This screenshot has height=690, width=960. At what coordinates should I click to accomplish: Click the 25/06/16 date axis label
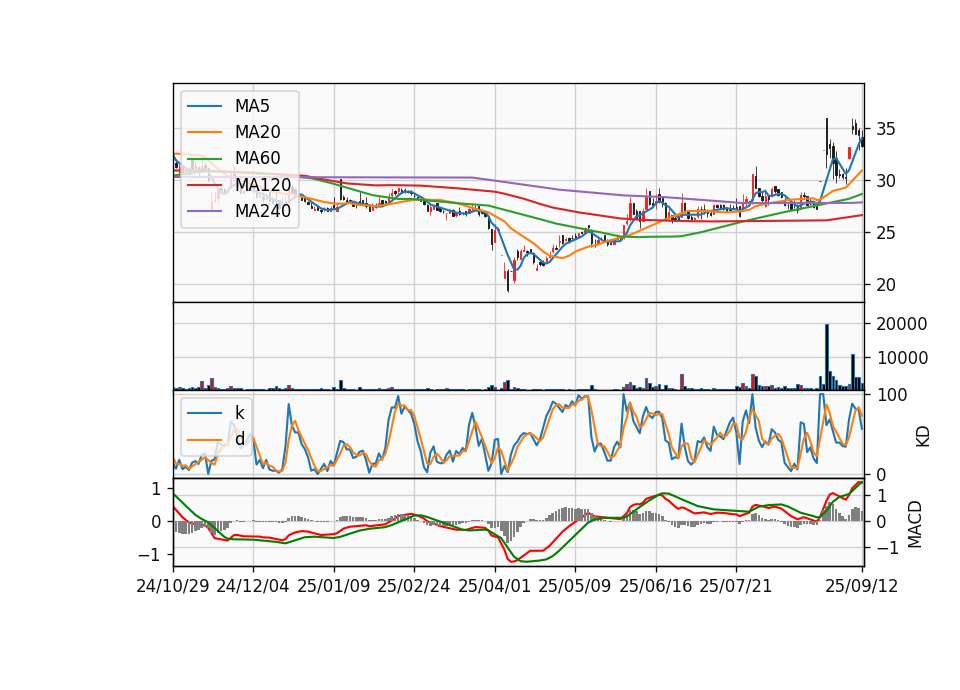[656, 586]
